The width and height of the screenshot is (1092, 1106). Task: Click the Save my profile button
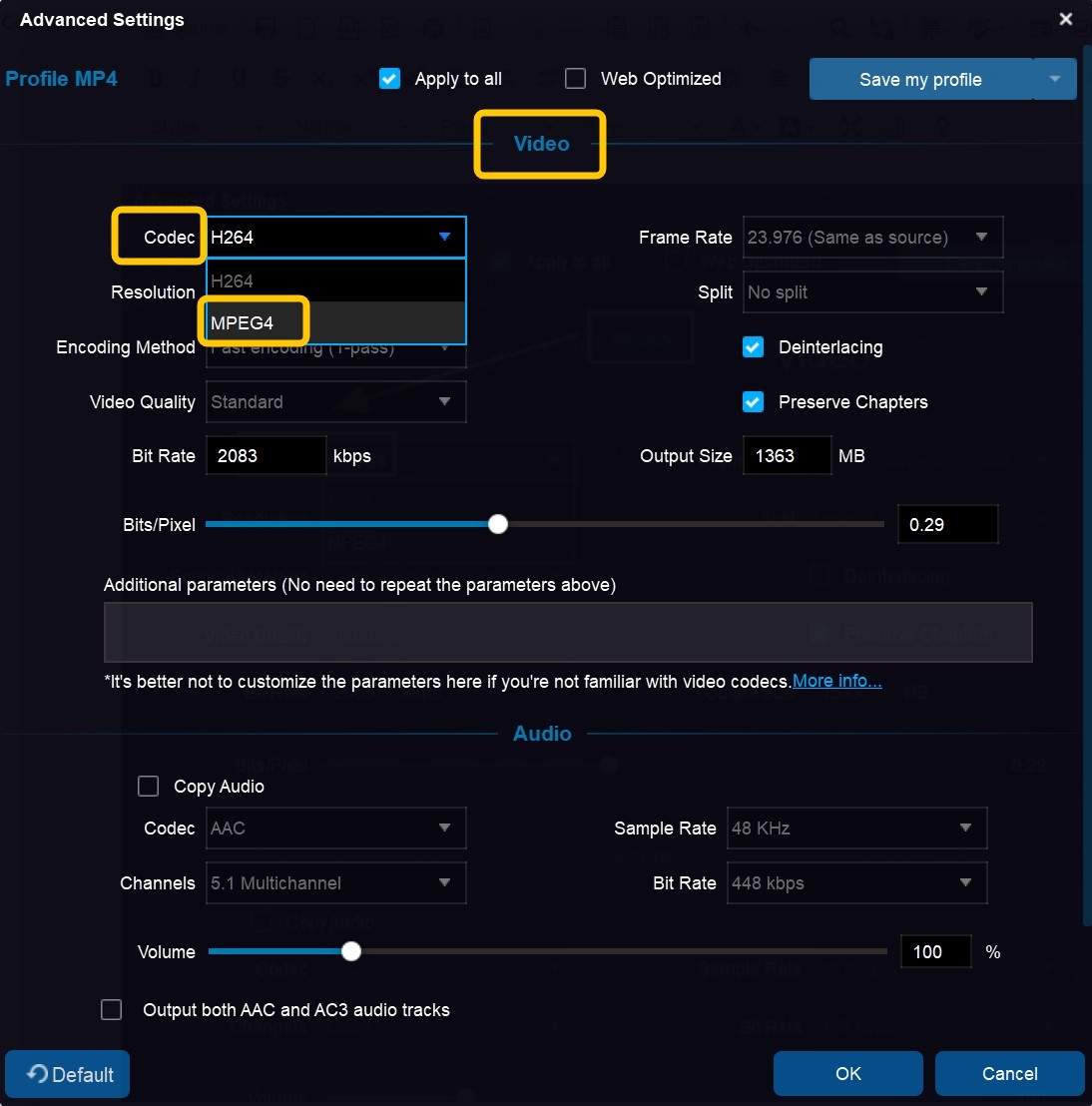[x=920, y=79]
